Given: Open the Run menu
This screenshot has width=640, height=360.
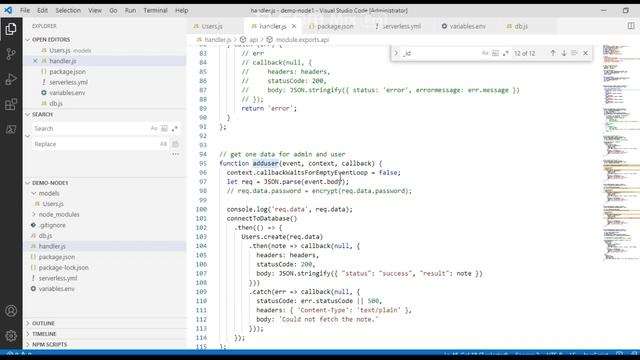Looking at the screenshot, I should pos(130,10).
